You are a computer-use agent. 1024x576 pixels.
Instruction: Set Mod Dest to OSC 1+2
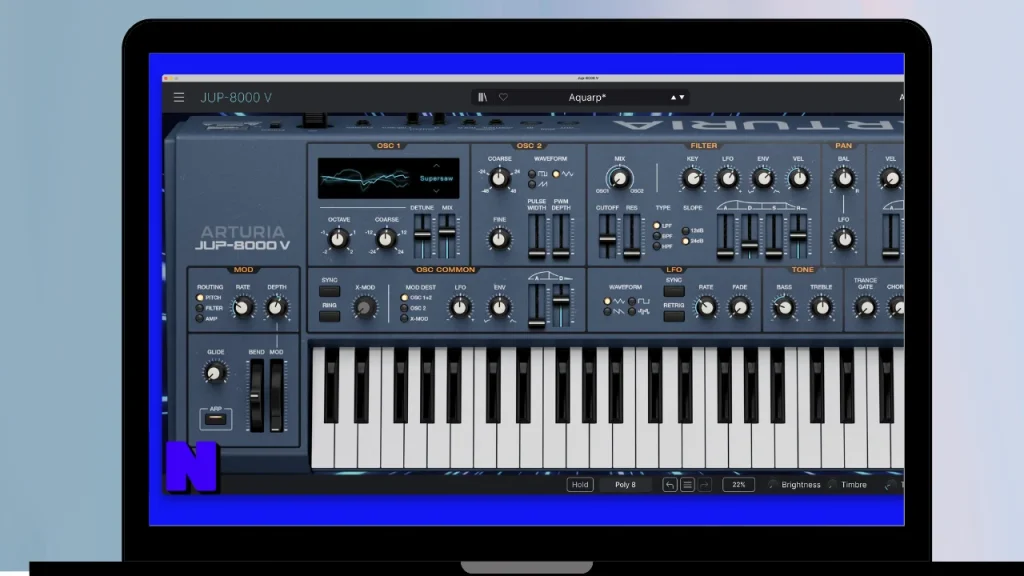tap(404, 298)
